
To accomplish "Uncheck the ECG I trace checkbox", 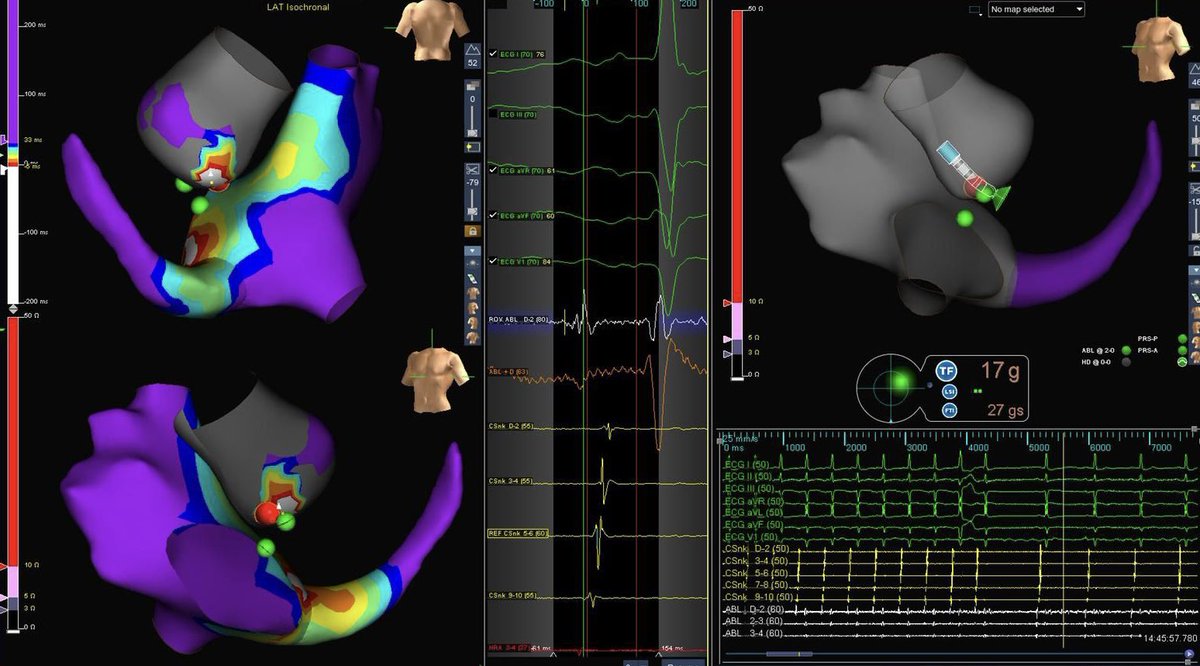I will (493, 54).
